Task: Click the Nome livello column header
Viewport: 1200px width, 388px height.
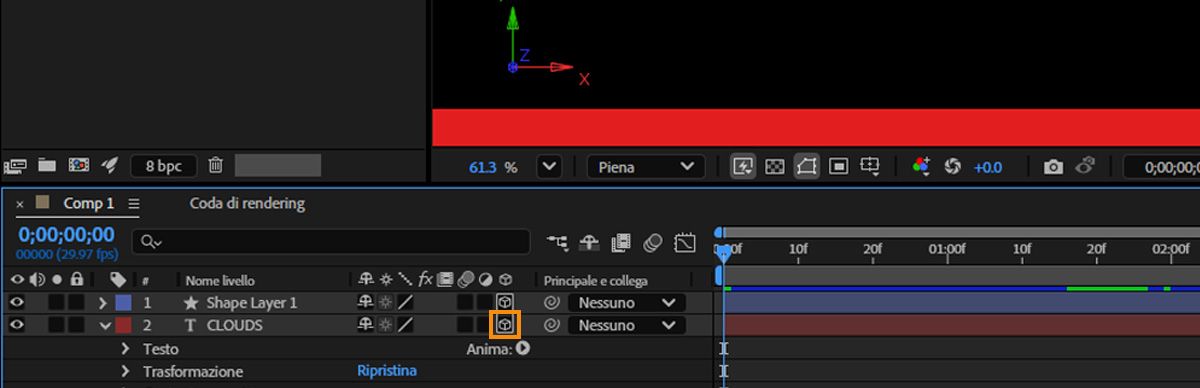Action: (220, 280)
